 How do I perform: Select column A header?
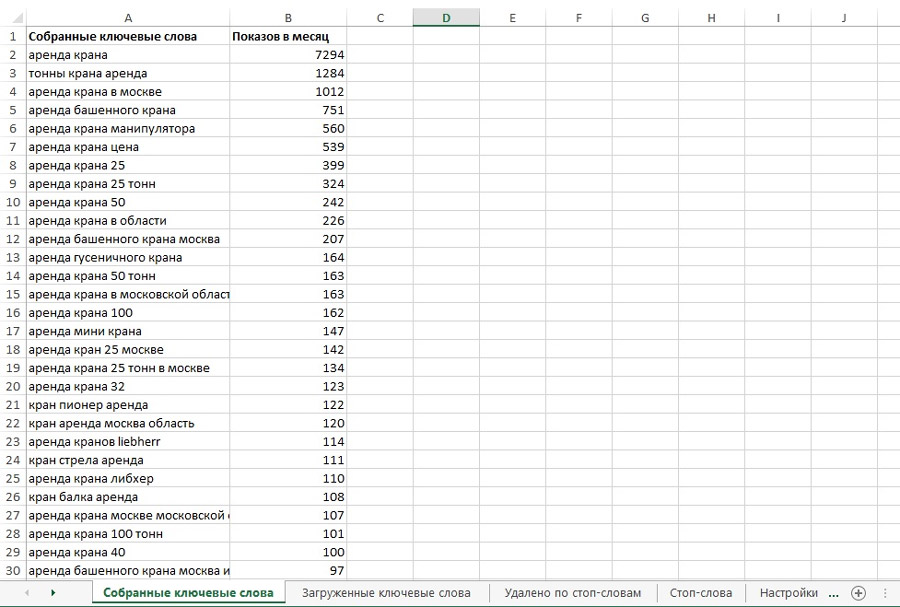128,18
